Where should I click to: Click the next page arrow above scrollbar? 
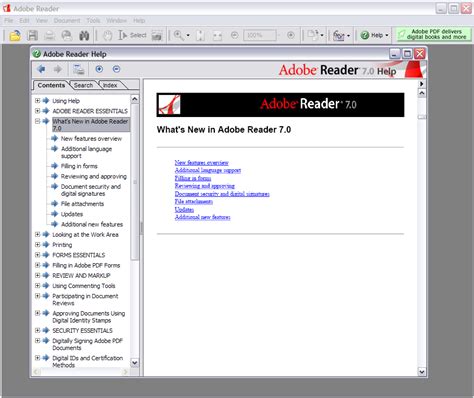tap(422, 84)
